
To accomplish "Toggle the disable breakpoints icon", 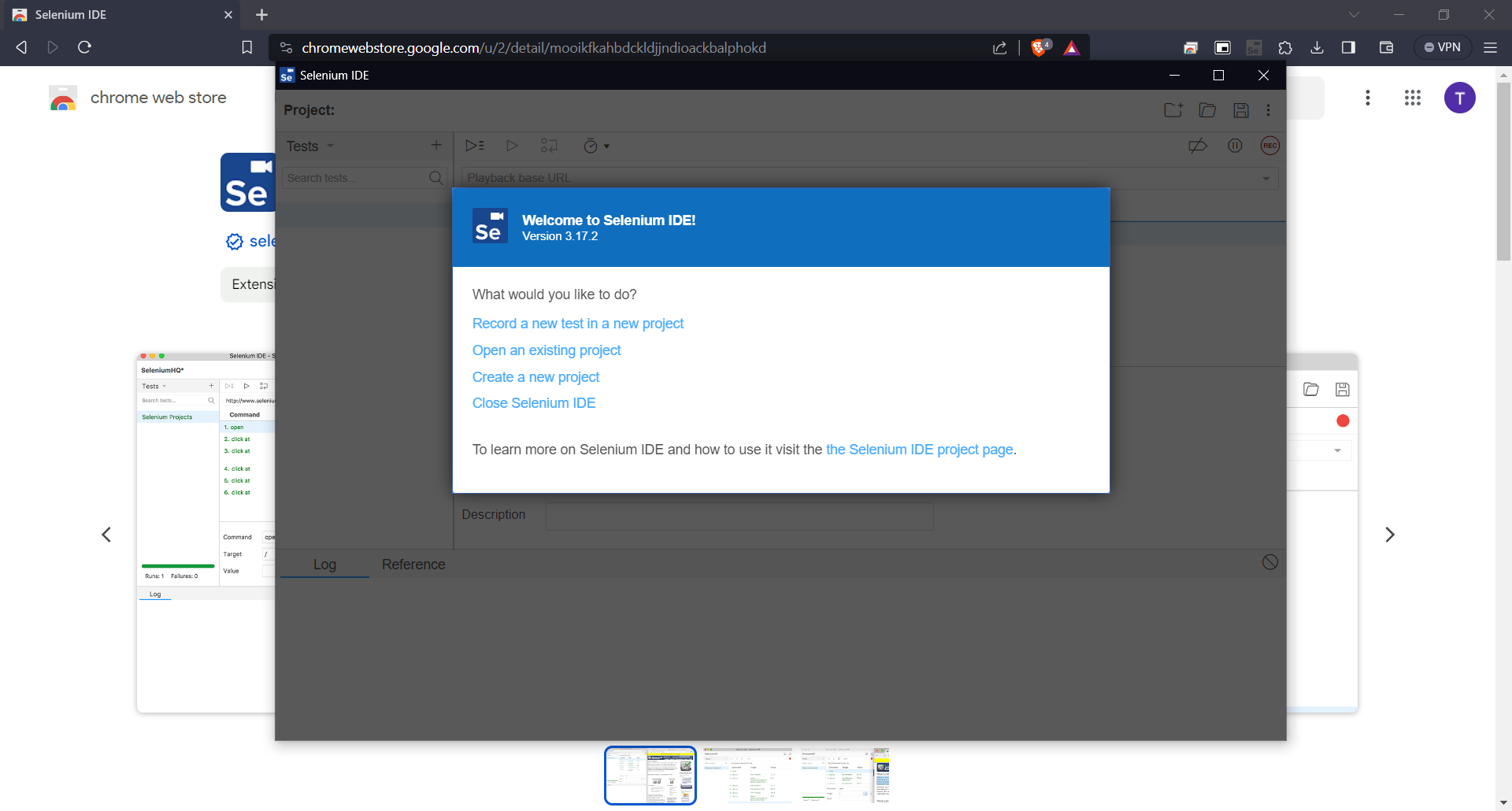I will [1198, 146].
